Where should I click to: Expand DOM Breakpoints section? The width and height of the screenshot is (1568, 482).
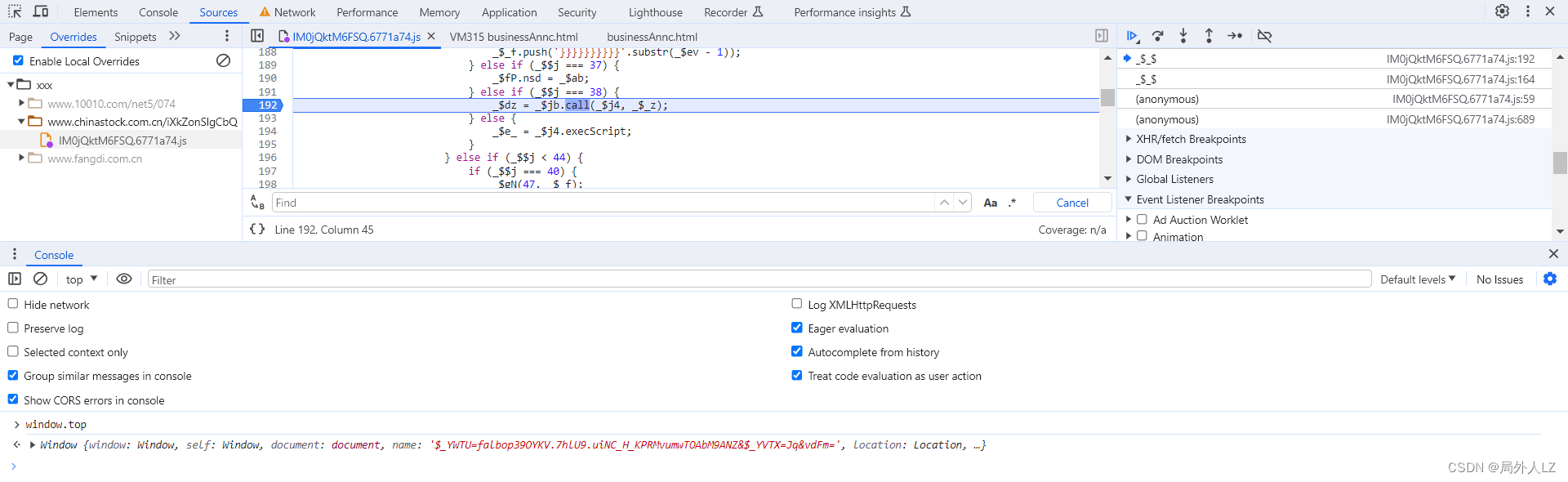point(1129,159)
